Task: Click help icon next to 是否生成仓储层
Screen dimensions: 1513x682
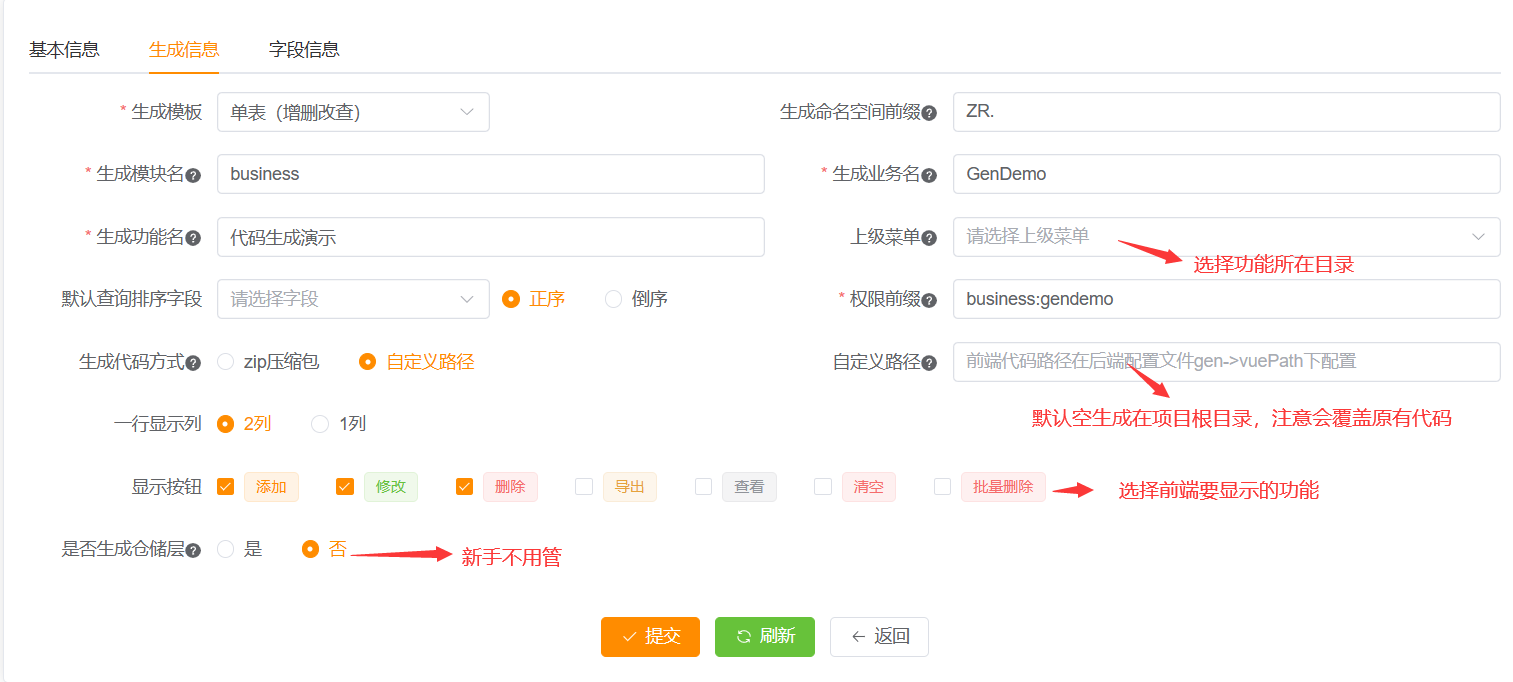Action: [193, 550]
